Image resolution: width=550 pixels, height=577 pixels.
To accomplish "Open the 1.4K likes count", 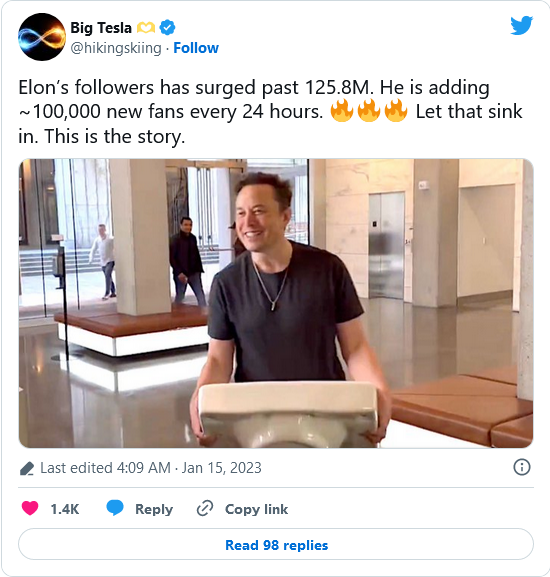I will tap(65, 509).
